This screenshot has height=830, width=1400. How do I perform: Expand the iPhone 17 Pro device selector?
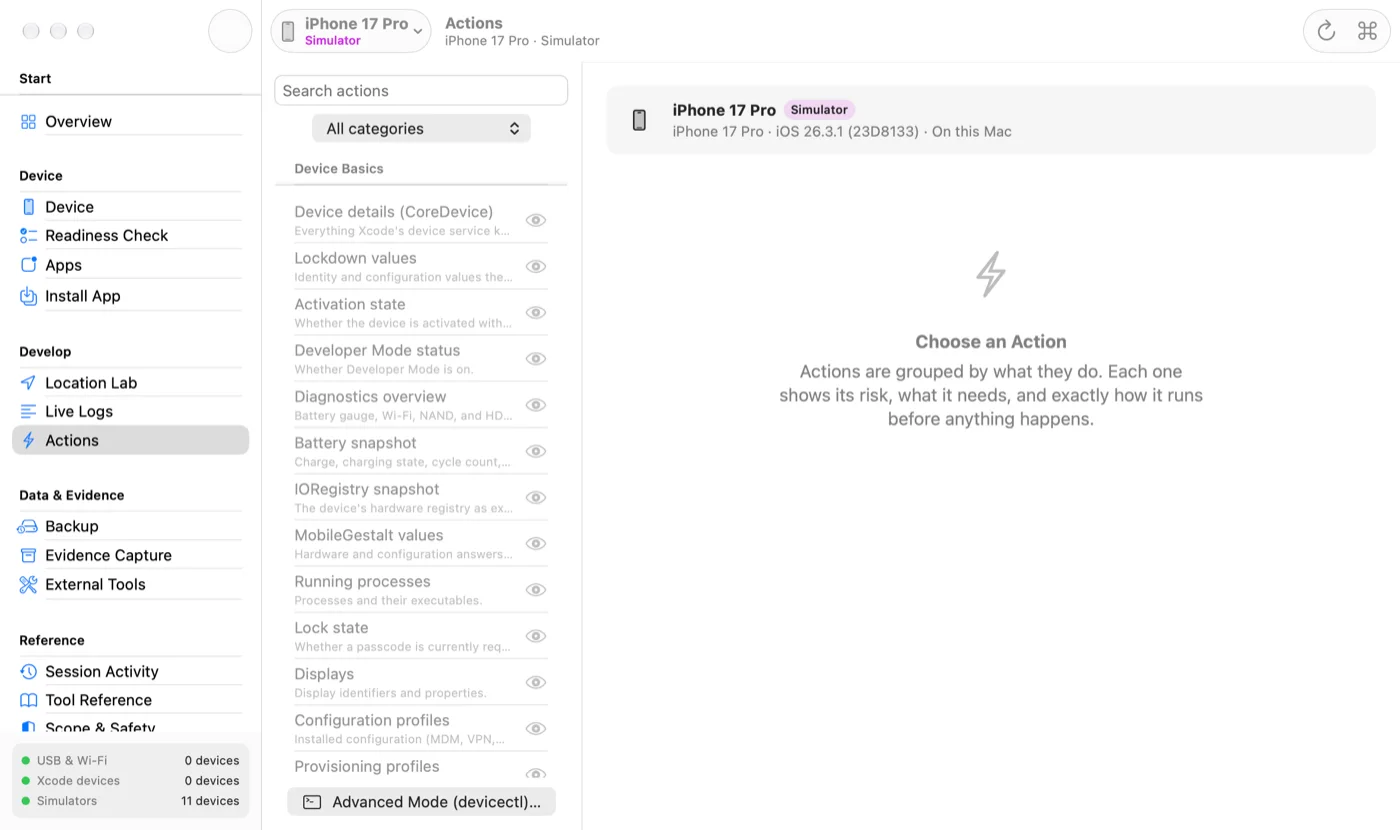click(x=351, y=31)
